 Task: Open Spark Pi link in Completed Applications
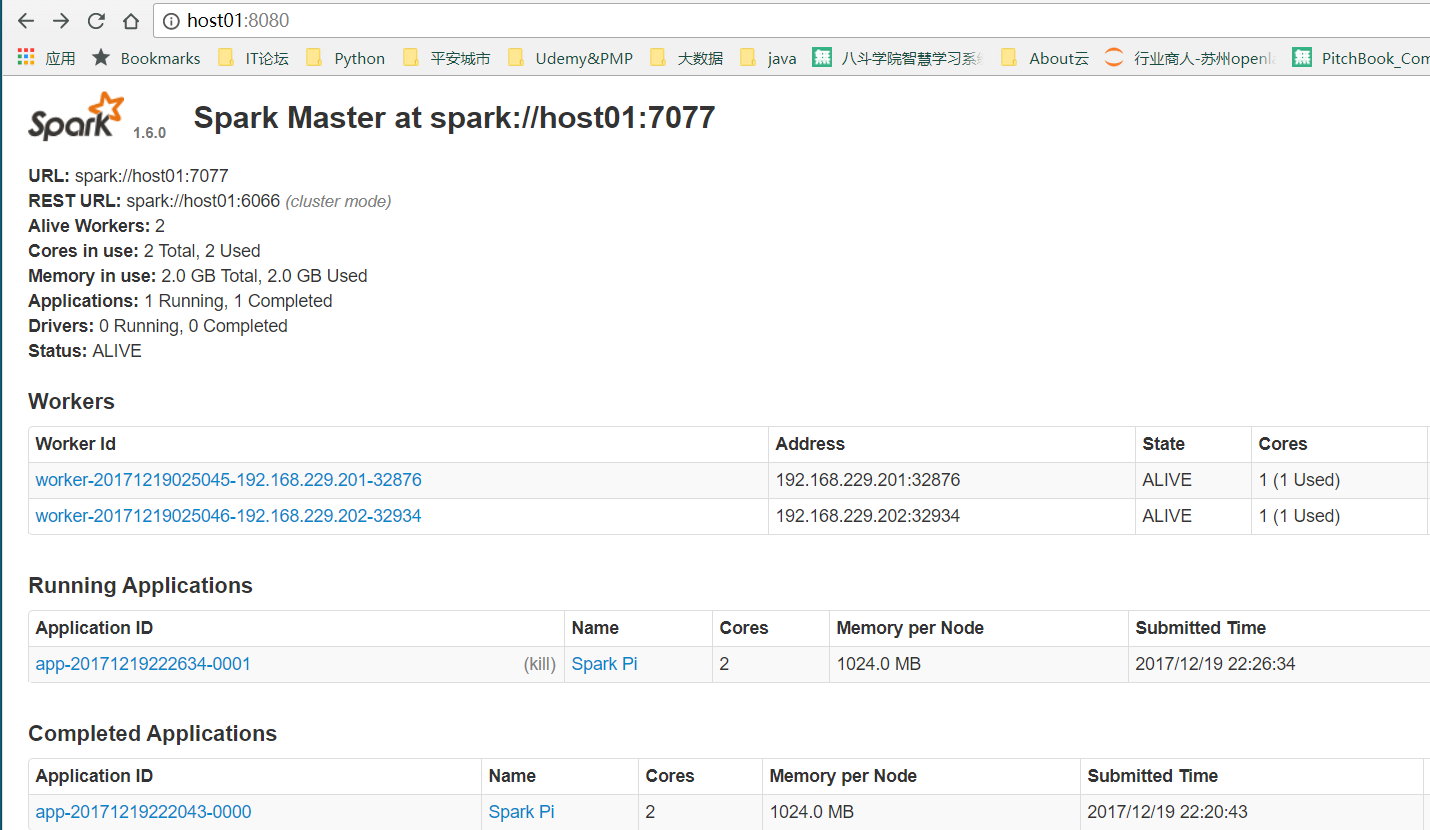(521, 812)
